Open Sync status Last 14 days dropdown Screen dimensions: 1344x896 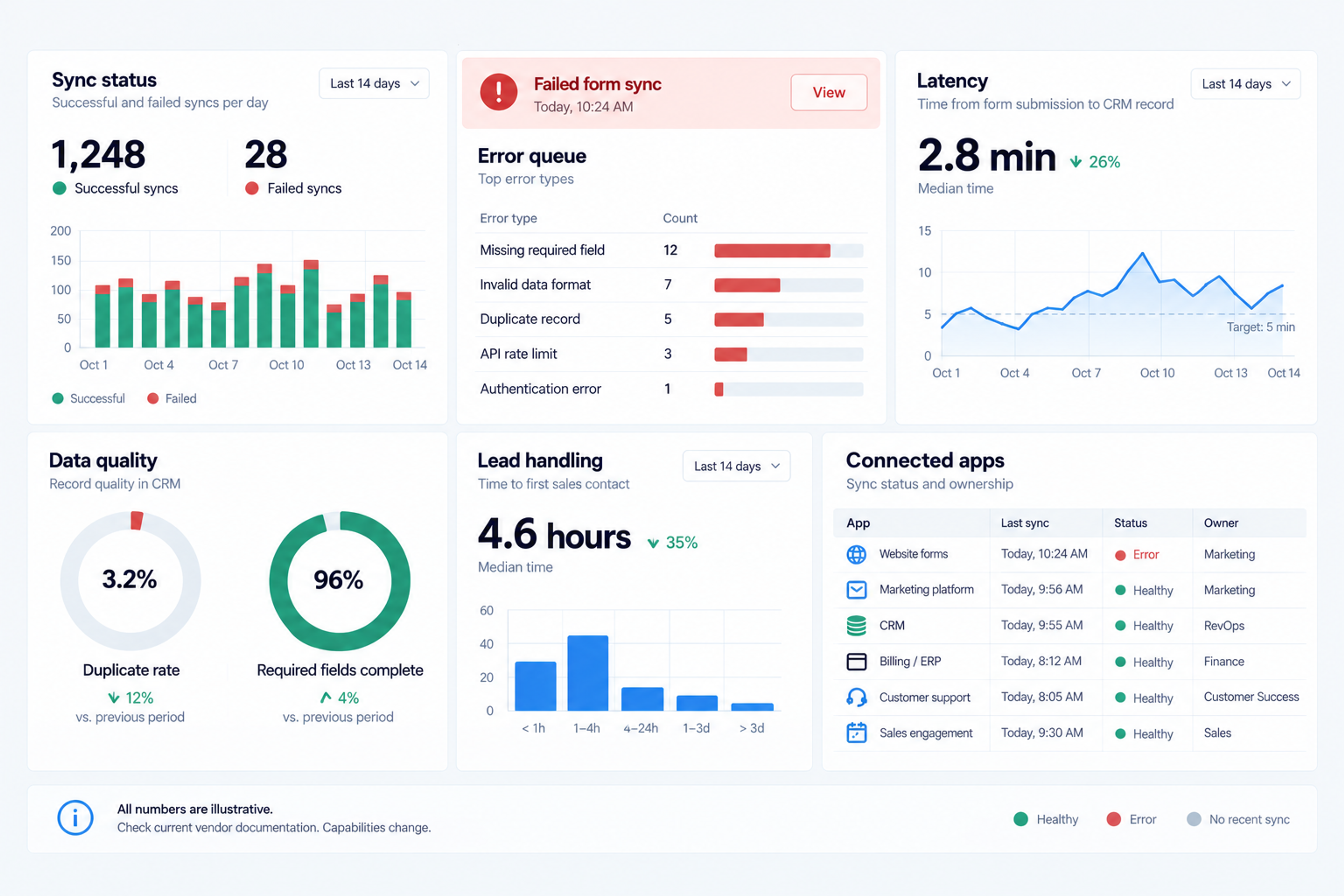pos(374,83)
